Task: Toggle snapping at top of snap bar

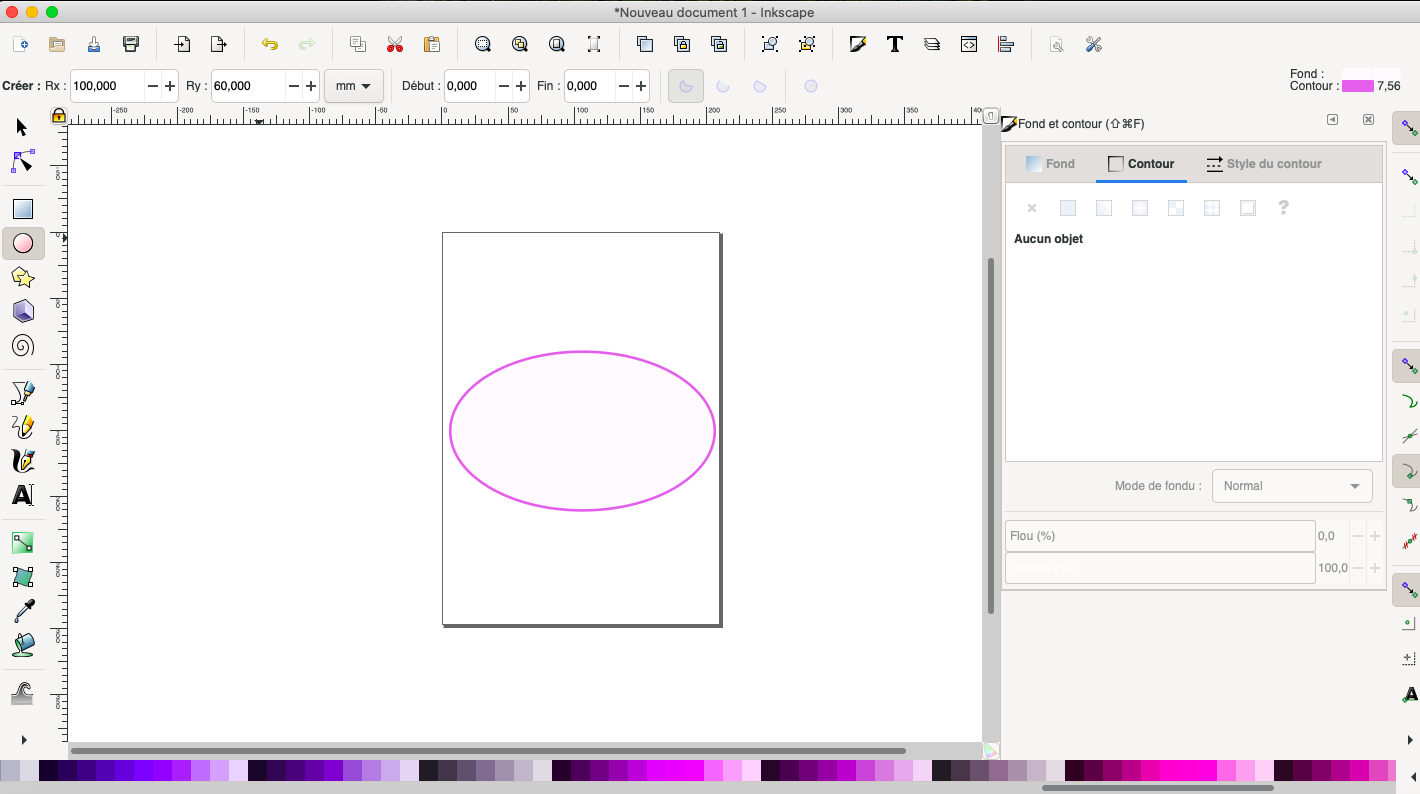Action: [1409, 128]
